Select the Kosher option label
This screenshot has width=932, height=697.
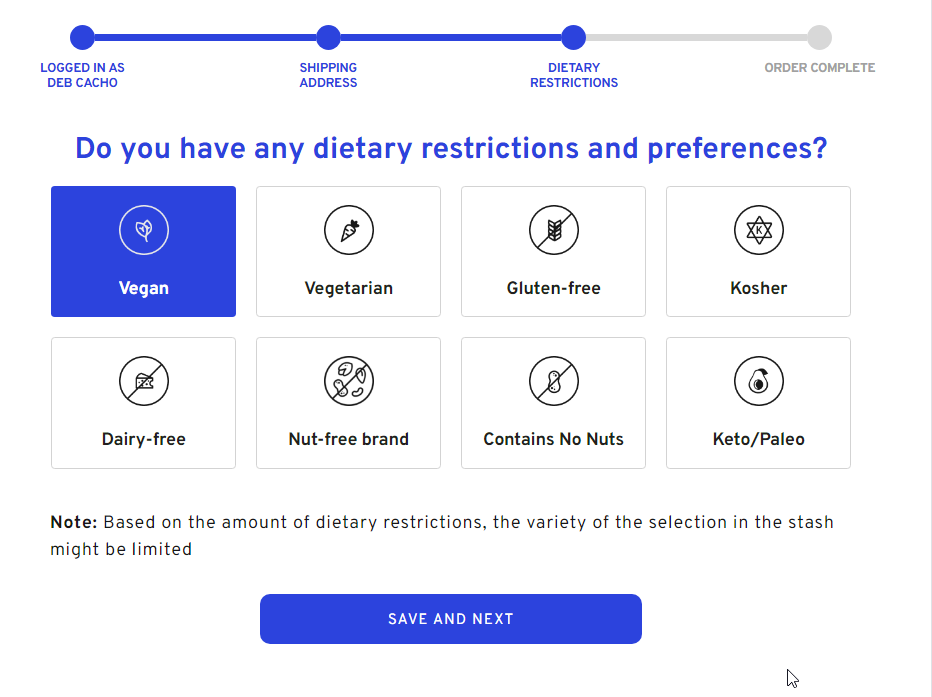click(759, 288)
